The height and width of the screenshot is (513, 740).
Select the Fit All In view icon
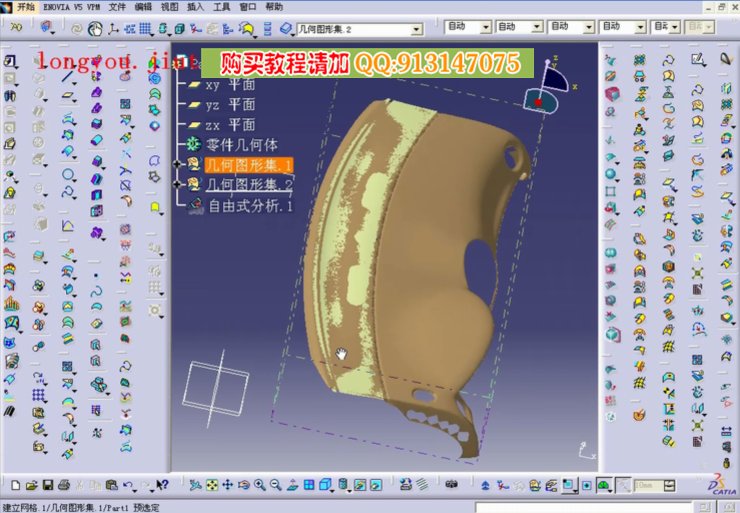pos(211,485)
